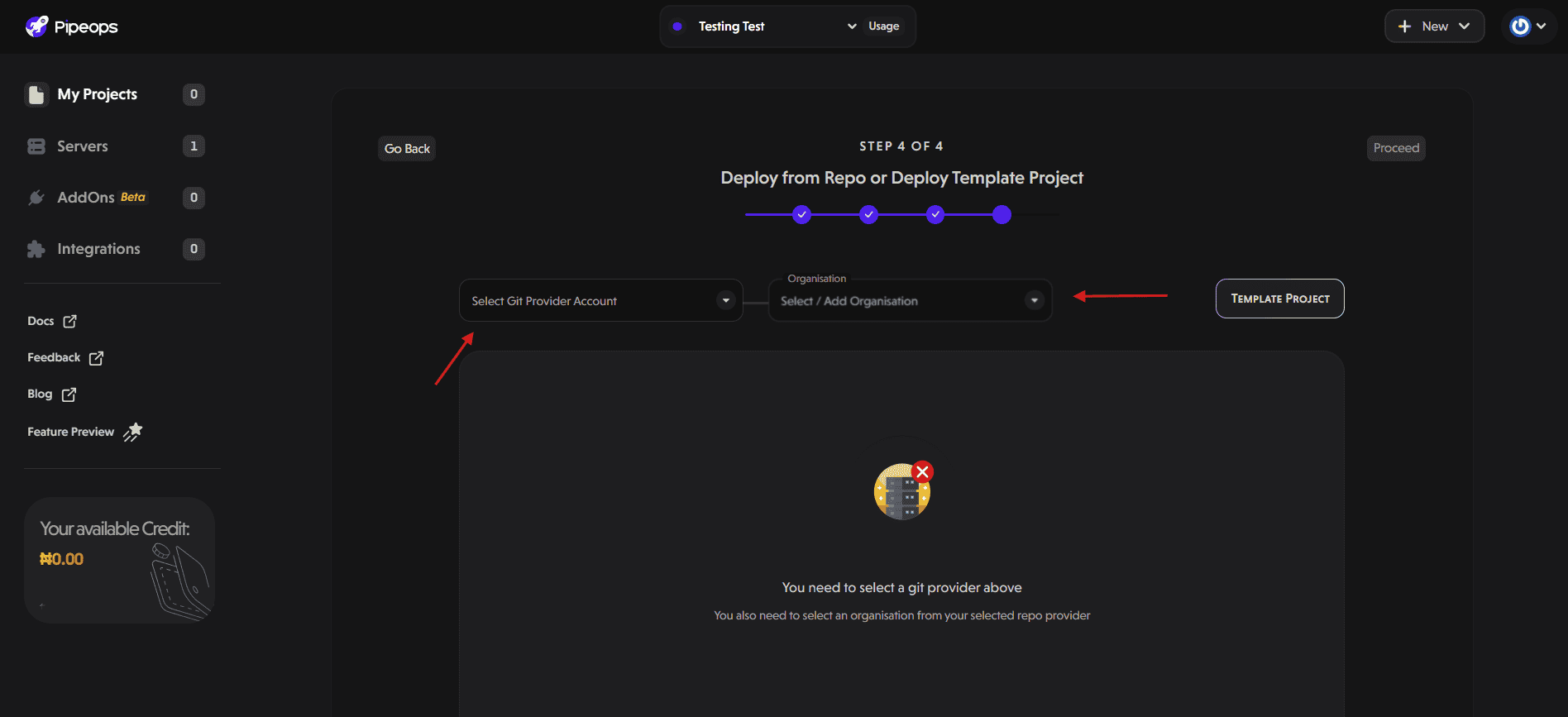This screenshot has width=1568, height=717.
Task: Open AddOns Beta section
Action: [101, 198]
